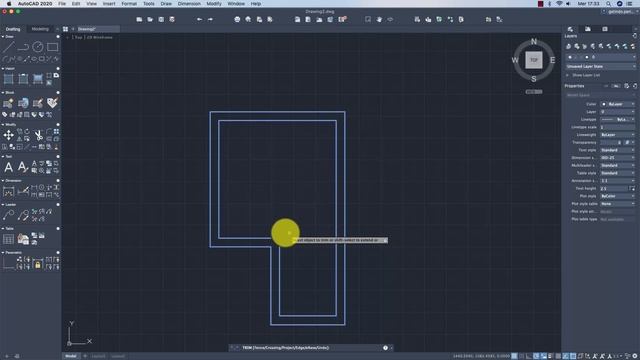
Task: Click the Undo arrow in toolbar
Action: (x=199, y=19)
